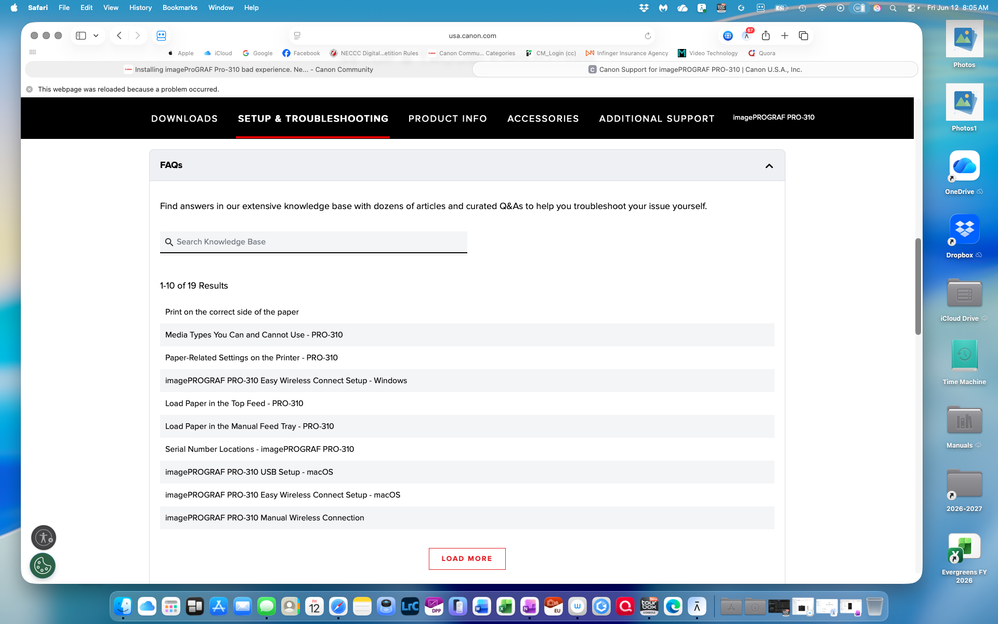Open the Video Technology bookmark
Image resolution: width=998 pixels, height=624 pixels.
click(x=708, y=53)
